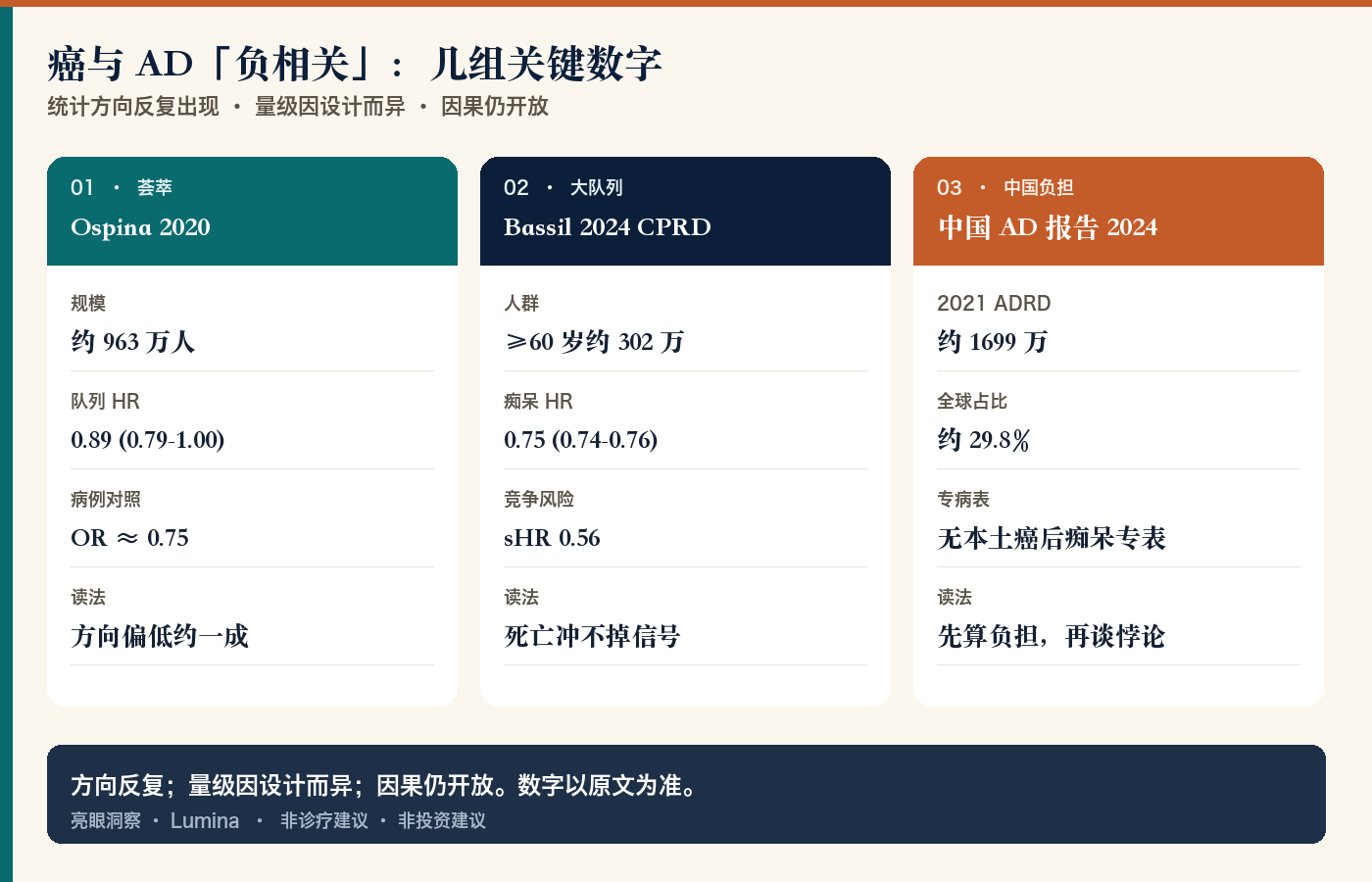Click the label 全球占比
The height and width of the screenshot is (882, 1372).
point(972,401)
